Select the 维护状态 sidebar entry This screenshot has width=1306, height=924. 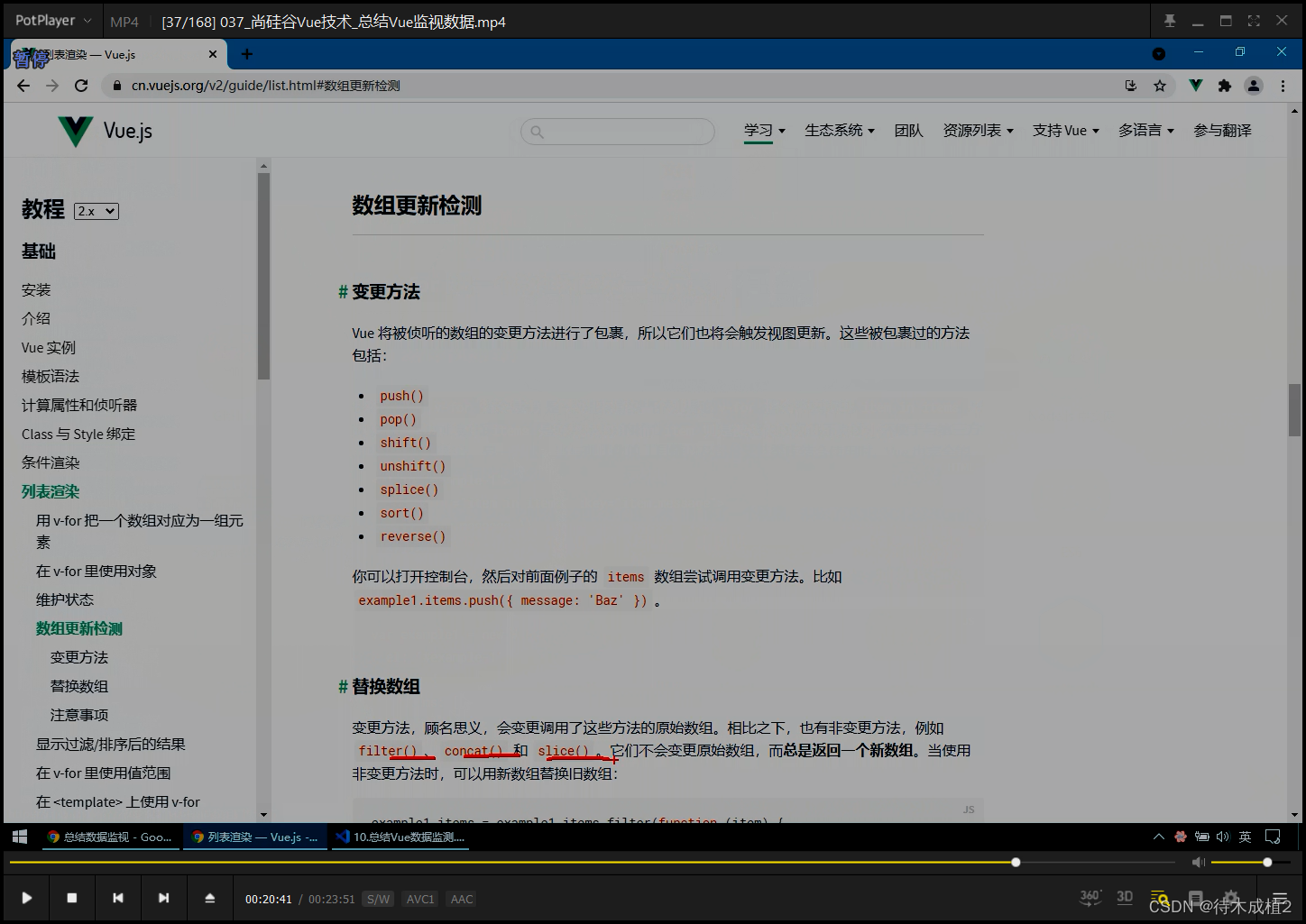65,600
